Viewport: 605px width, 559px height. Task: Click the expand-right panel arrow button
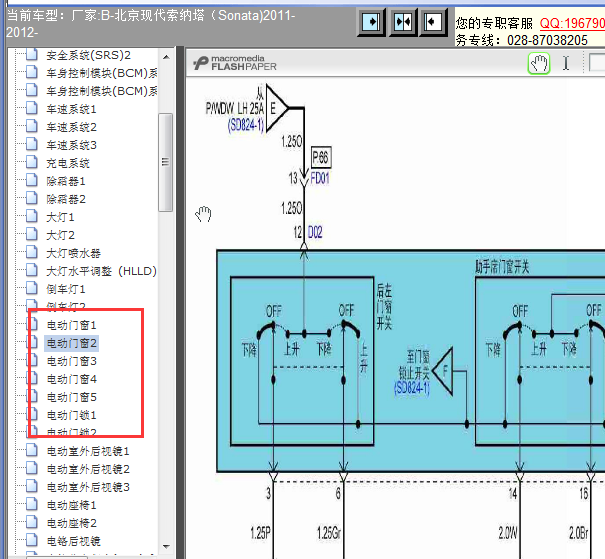pyautogui.click(x=371, y=22)
